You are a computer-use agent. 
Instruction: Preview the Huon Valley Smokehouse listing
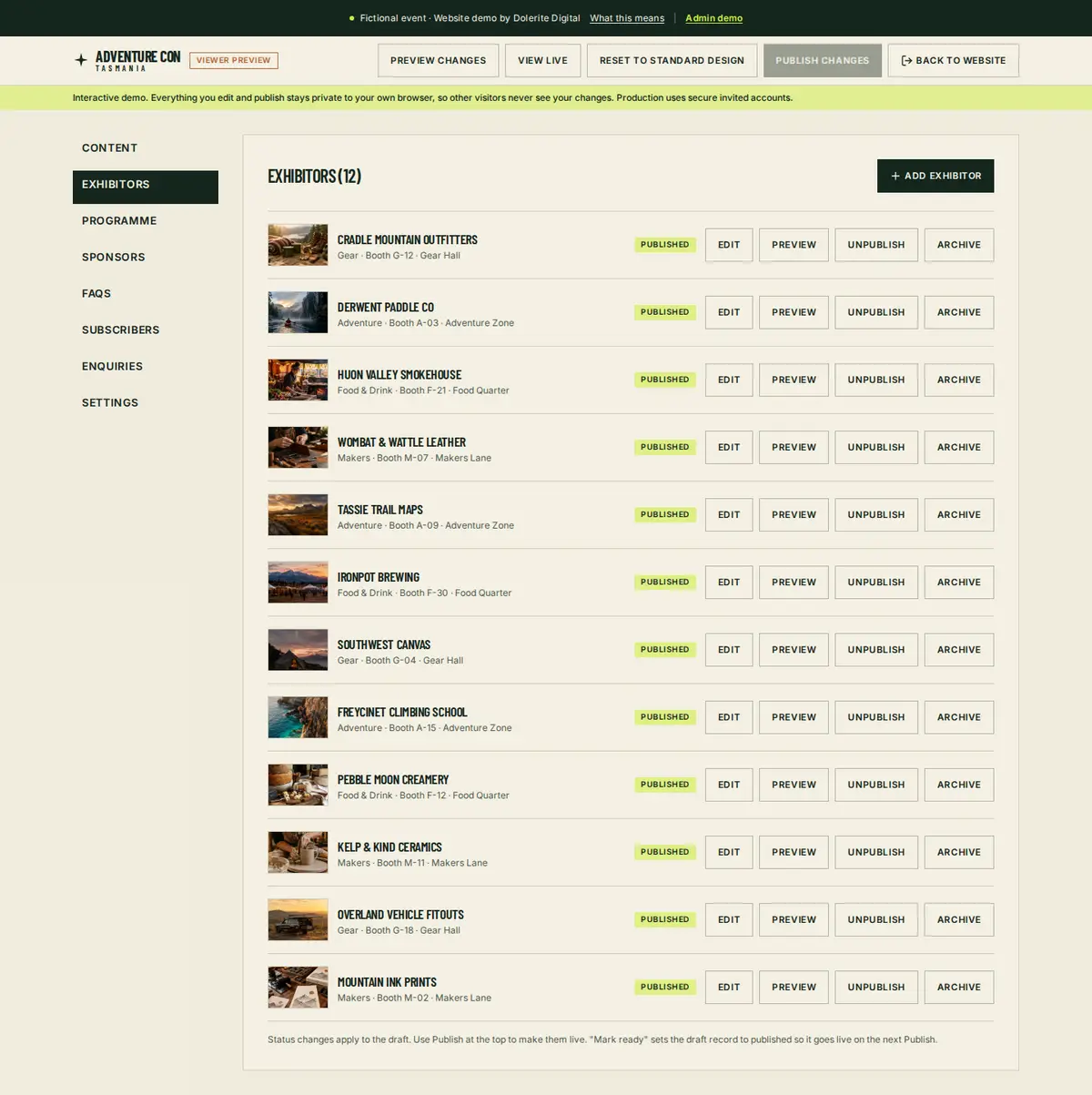point(794,380)
